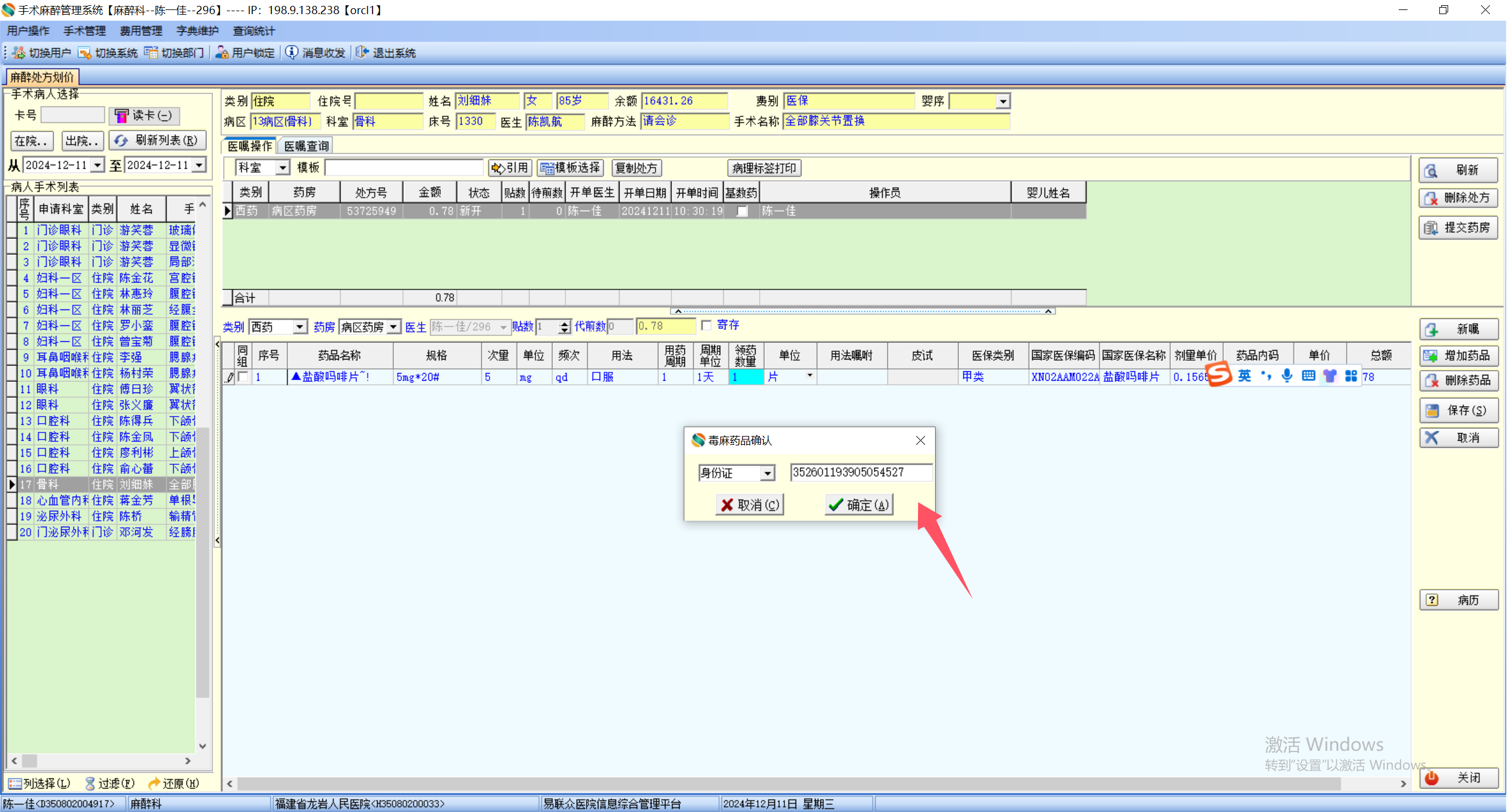Viewport: 1507px width, 812px height.
Task: Open the 费用管理 menu
Action: 141,31
